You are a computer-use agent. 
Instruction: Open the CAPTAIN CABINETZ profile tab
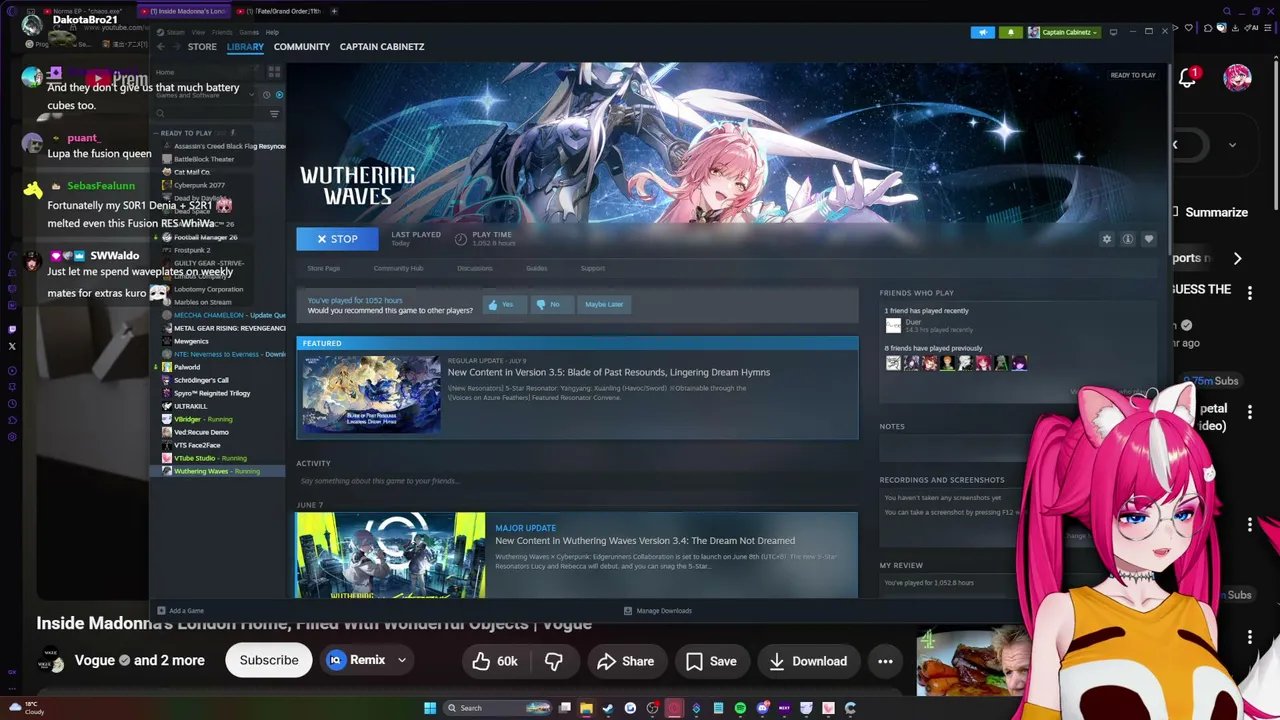[x=382, y=47]
